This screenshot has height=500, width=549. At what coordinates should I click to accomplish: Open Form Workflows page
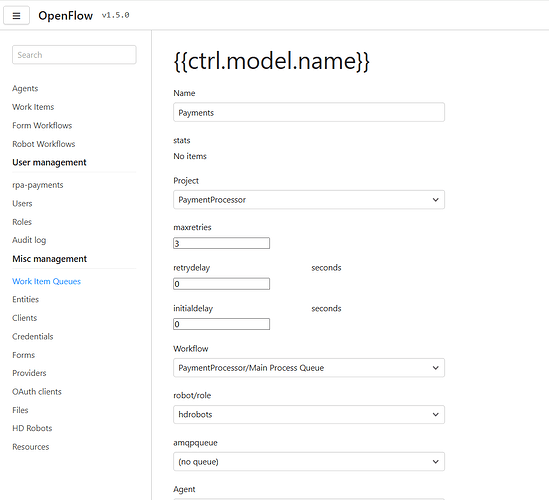(x=42, y=125)
